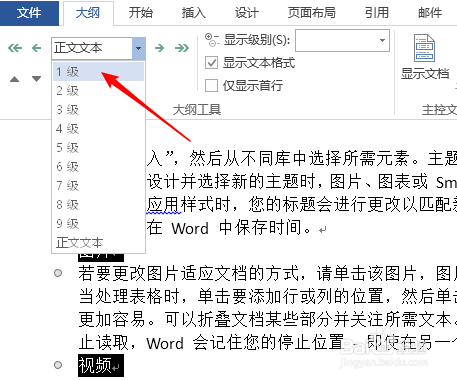Image resolution: width=457 pixels, height=380 pixels.
Task: Enable 仅显示首行 checkbox
Action: coord(212,85)
